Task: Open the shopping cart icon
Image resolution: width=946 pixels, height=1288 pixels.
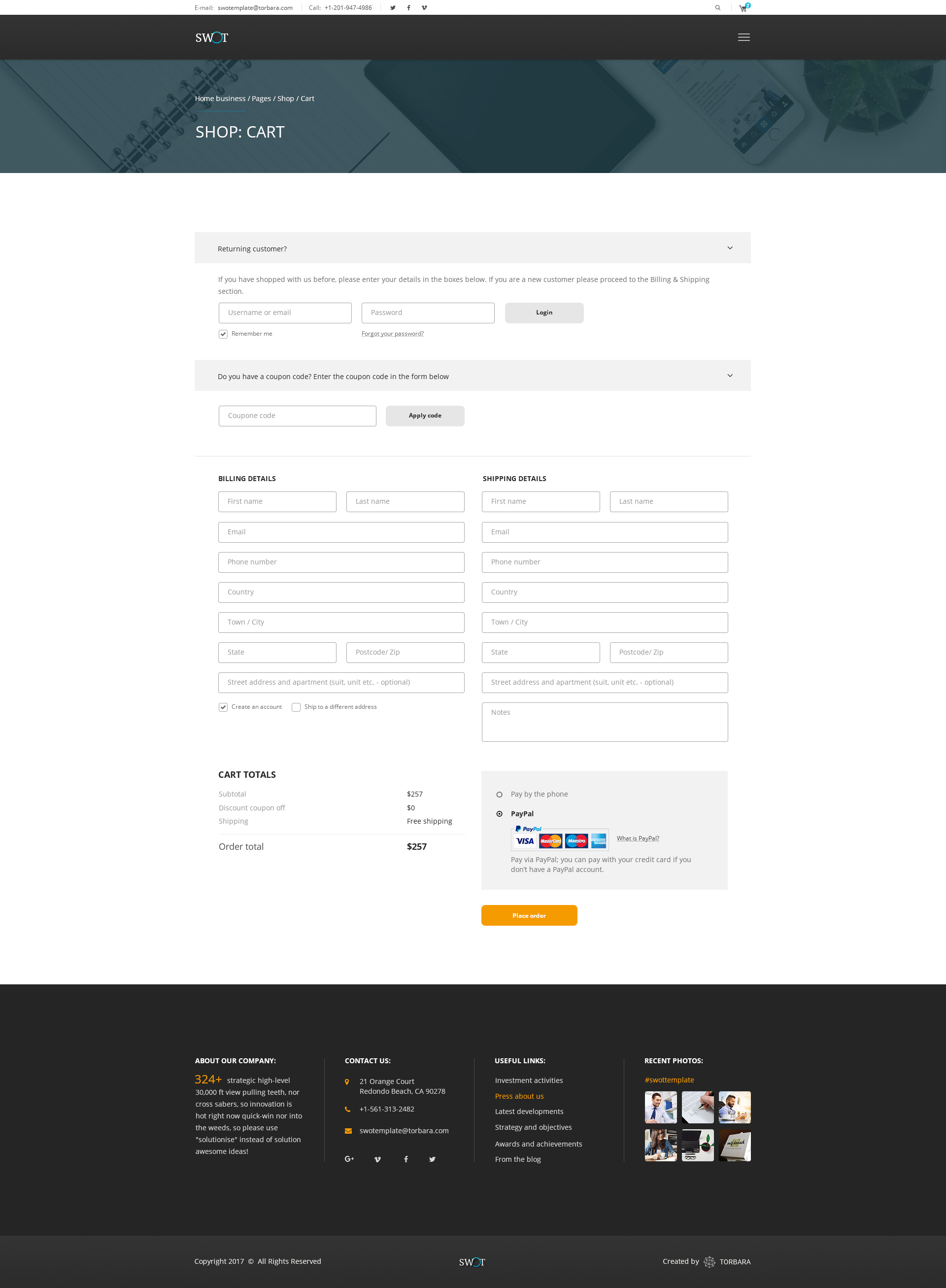Action: [743, 8]
